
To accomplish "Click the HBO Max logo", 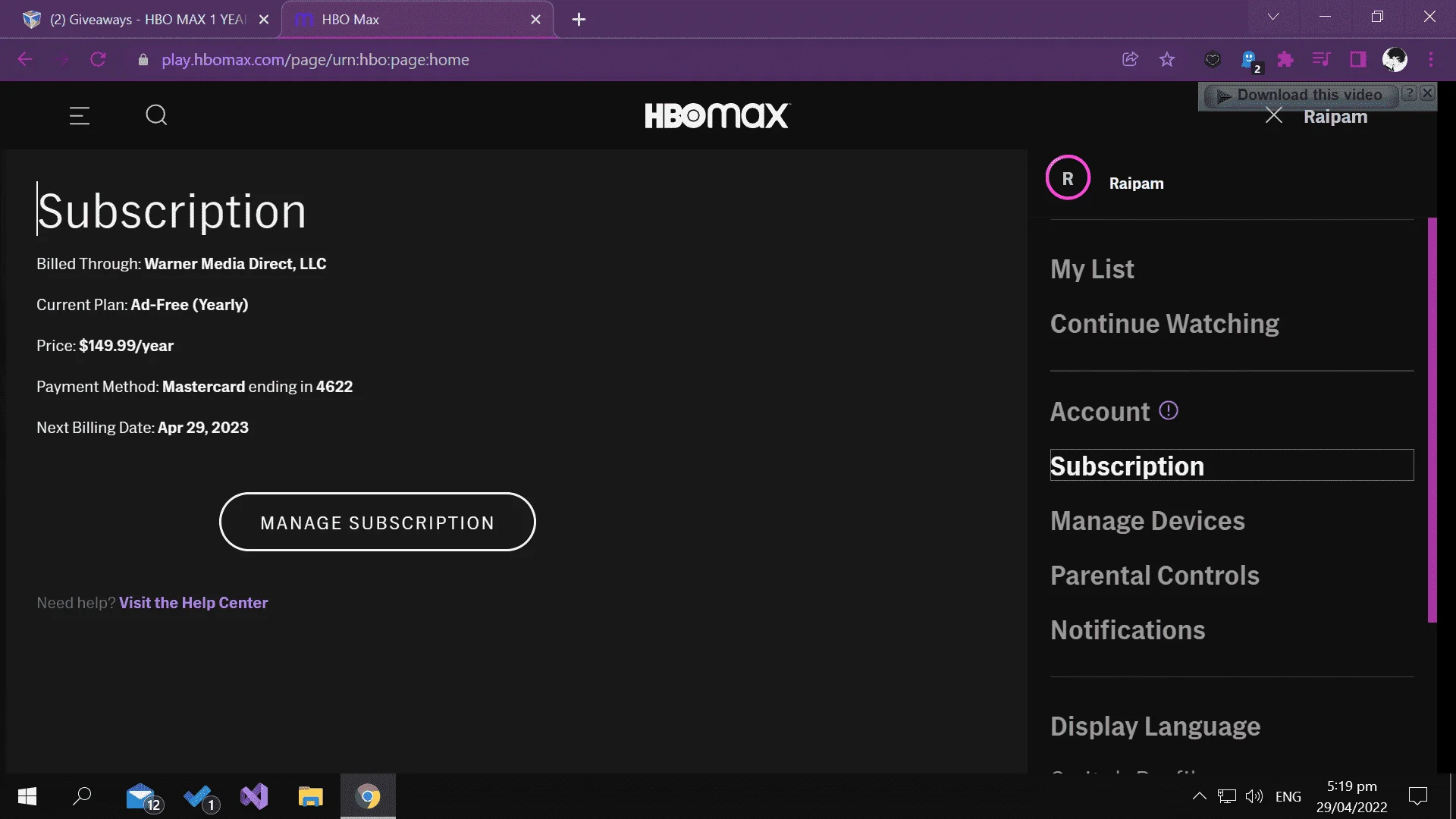I will pos(717,115).
